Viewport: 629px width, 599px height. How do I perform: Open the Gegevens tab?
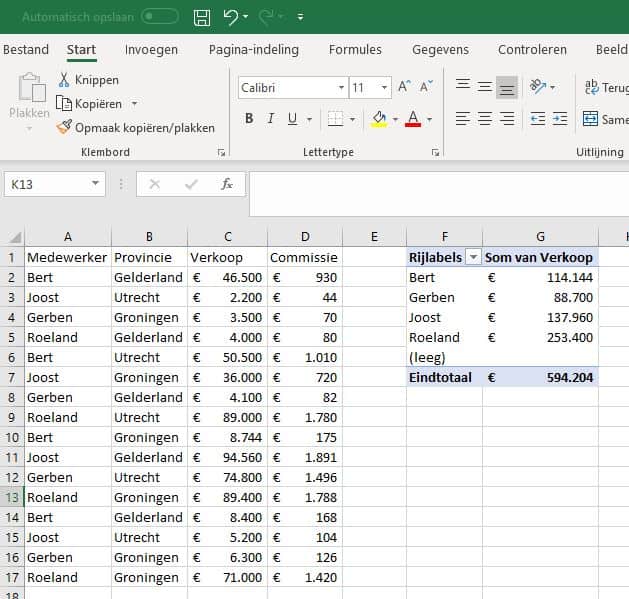[440, 50]
